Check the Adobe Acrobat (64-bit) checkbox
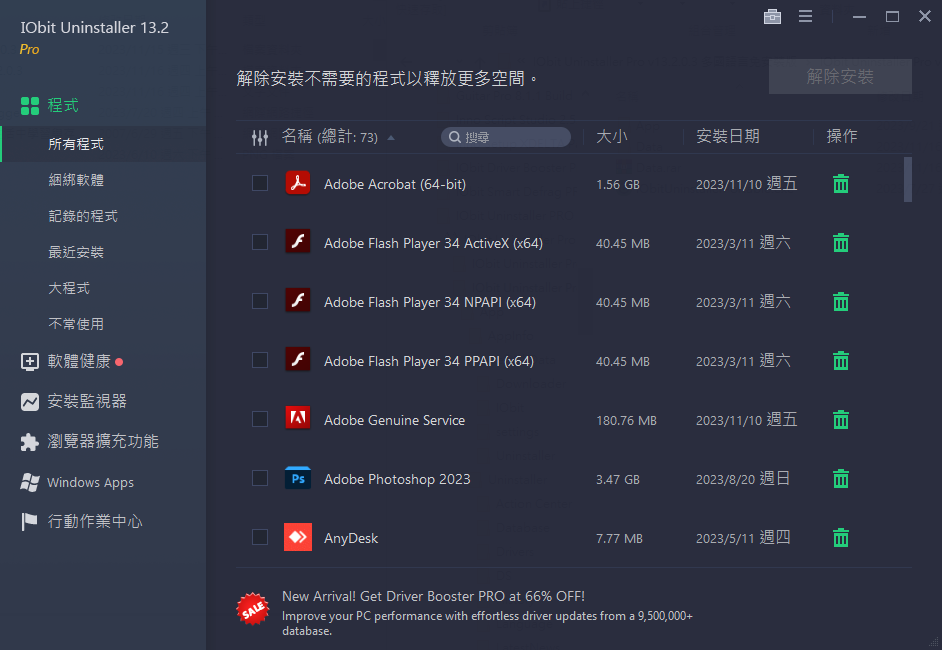 click(x=260, y=183)
